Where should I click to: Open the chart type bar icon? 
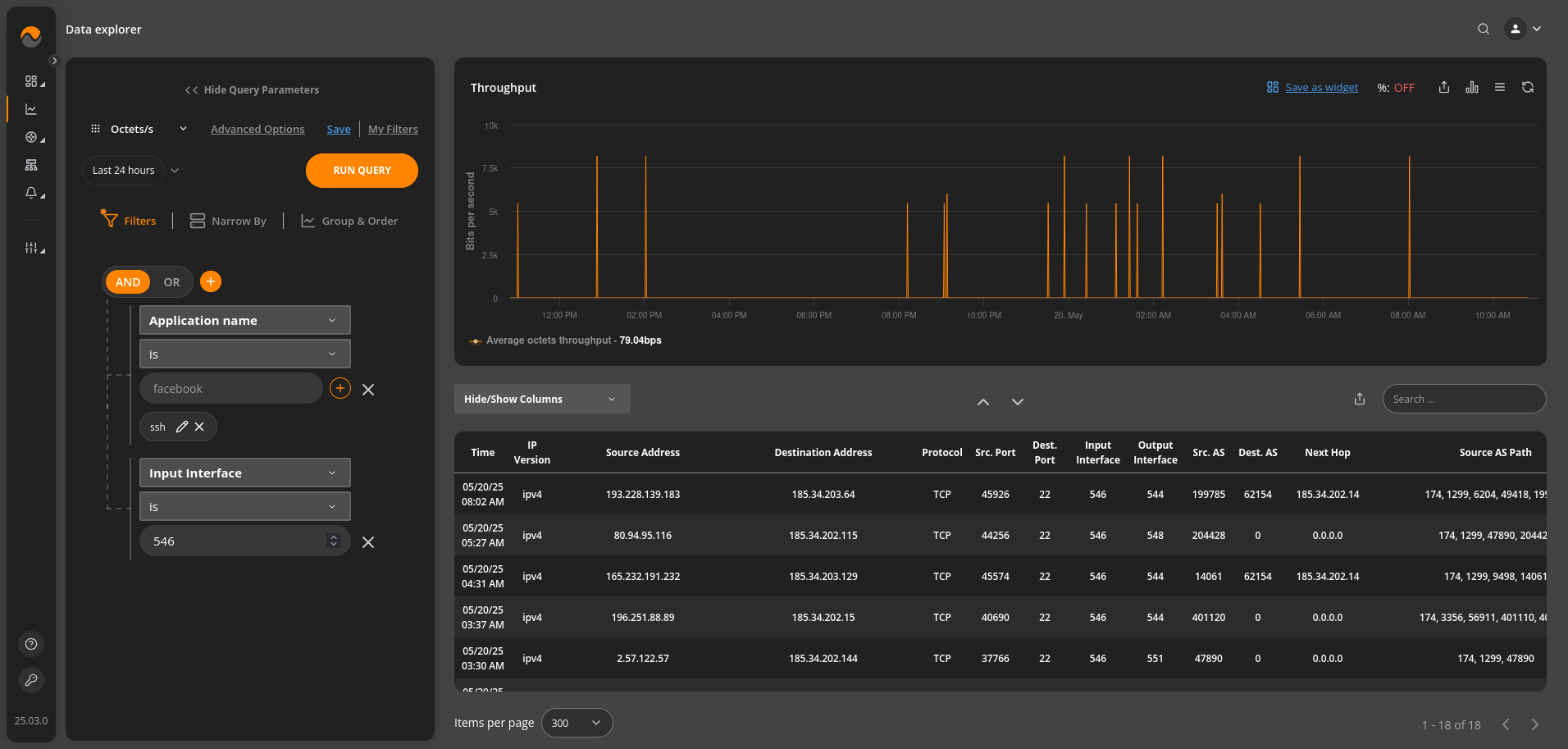point(1472,88)
